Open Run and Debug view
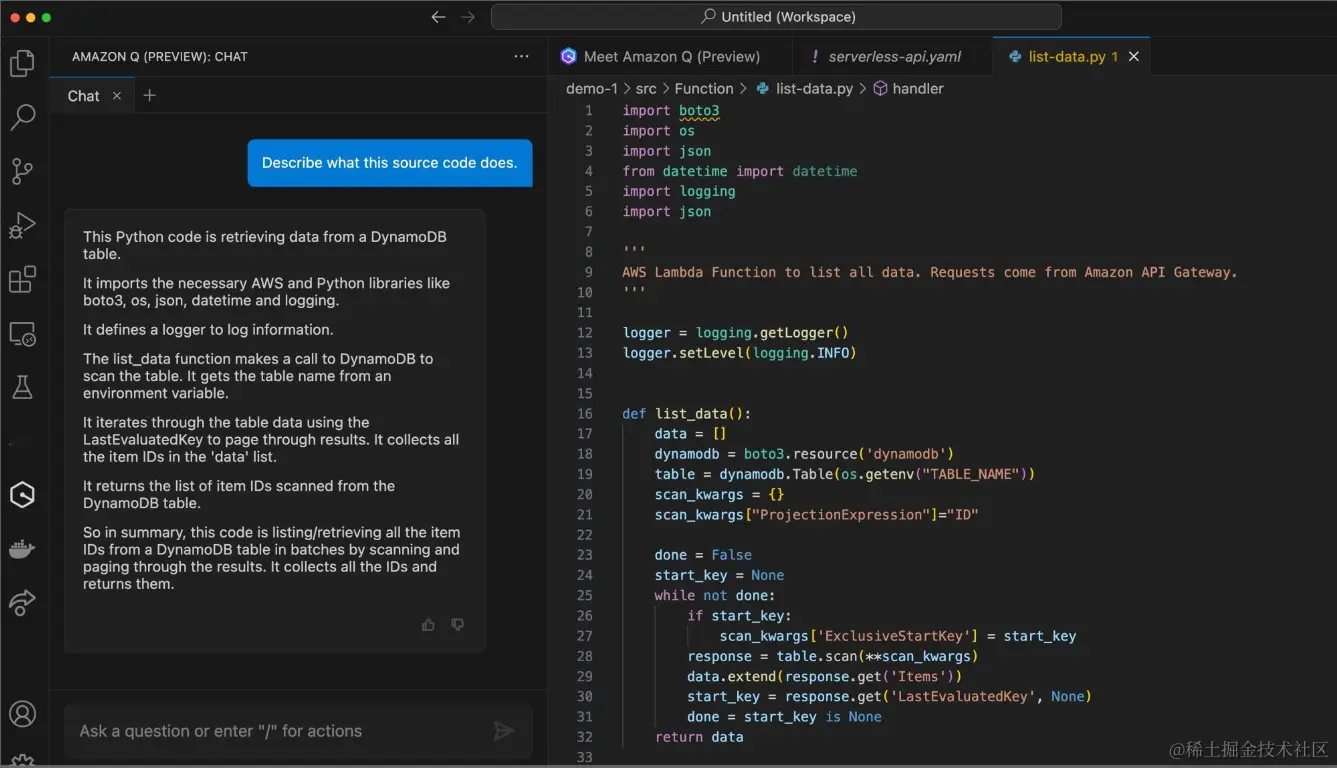The width and height of the screenshot is (1337, 768). 22,226
